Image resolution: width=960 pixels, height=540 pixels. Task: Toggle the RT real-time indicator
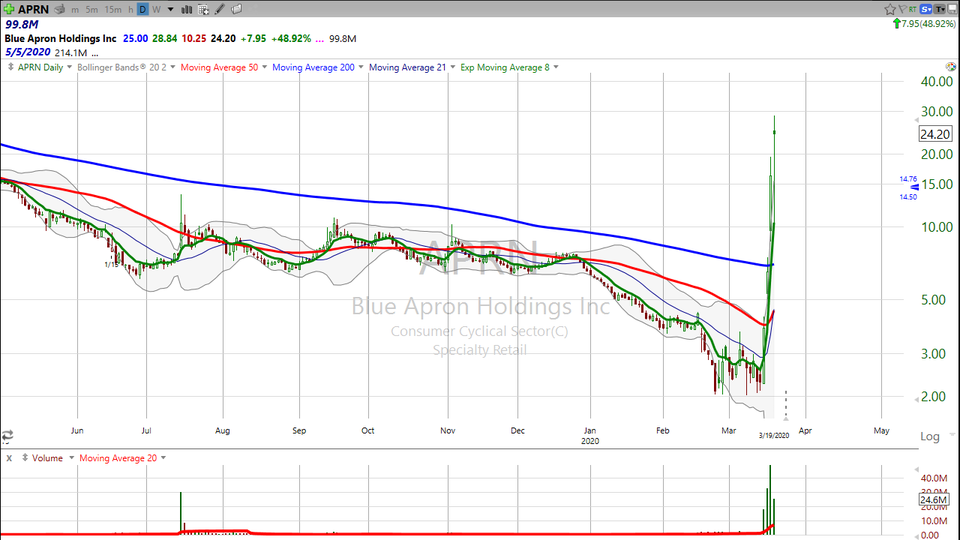[913, 9]
